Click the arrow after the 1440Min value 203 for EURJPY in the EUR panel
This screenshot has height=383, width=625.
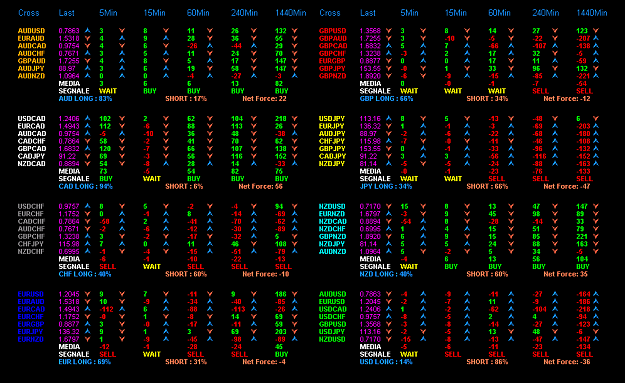(295, 332)
